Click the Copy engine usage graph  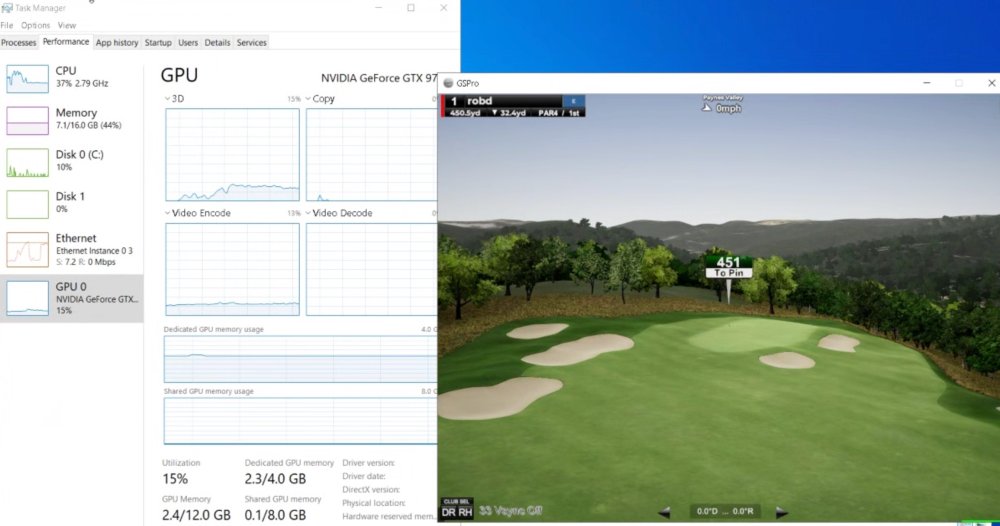[372, 155]
